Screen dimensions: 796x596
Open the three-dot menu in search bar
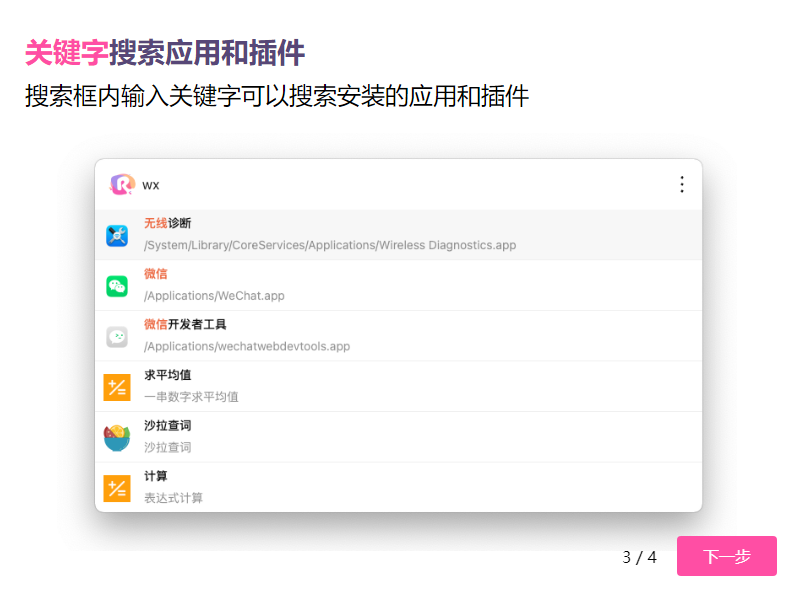point(682,184)
